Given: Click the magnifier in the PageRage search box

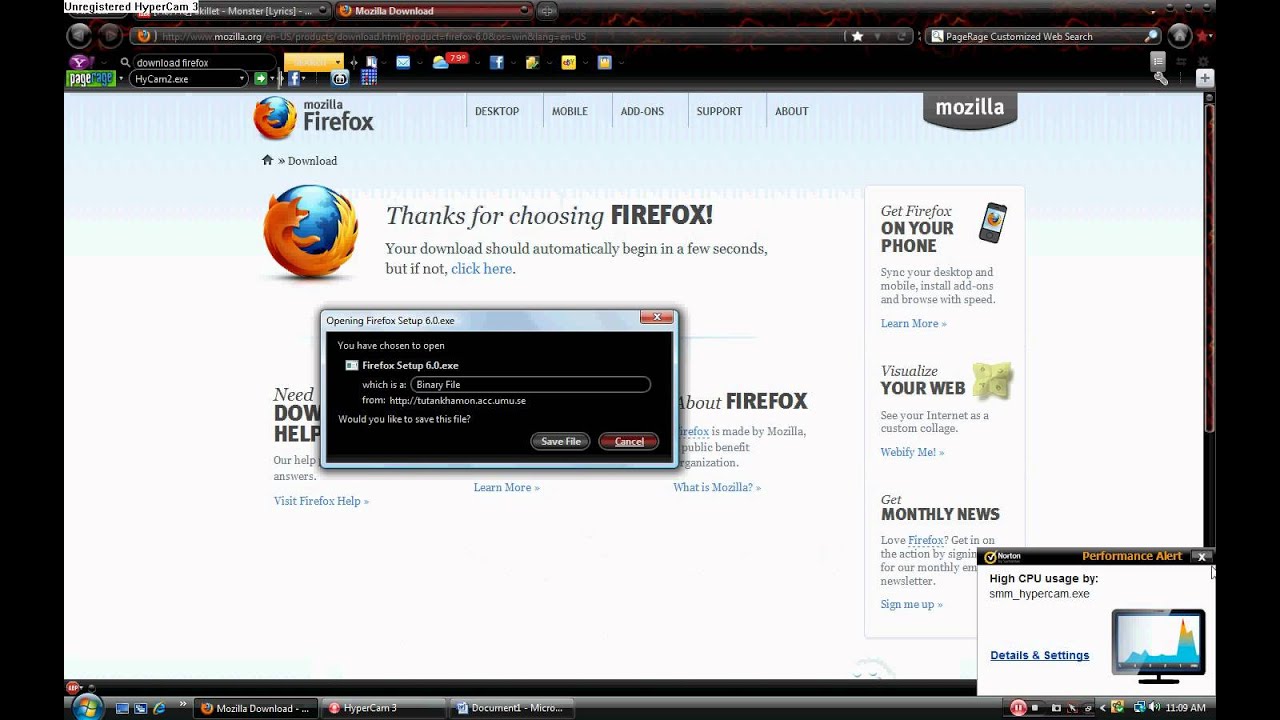Looking at the screenshot, I should [1151, 36].
